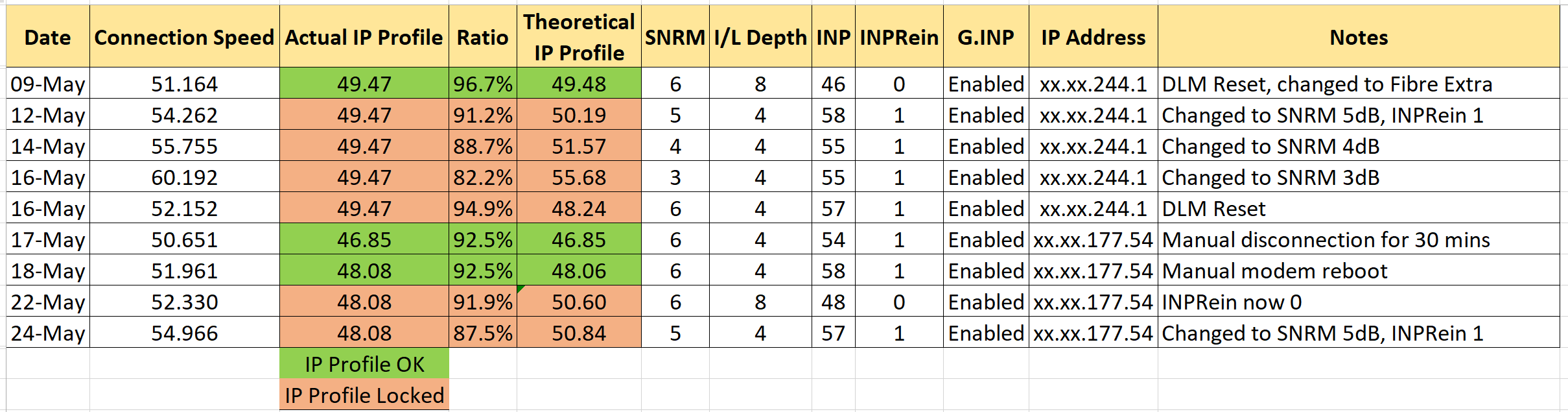Screen dimensions: 1568x412
Task: Click the green IP Profile OK legend cell
Action: click(x=364, y=364)
